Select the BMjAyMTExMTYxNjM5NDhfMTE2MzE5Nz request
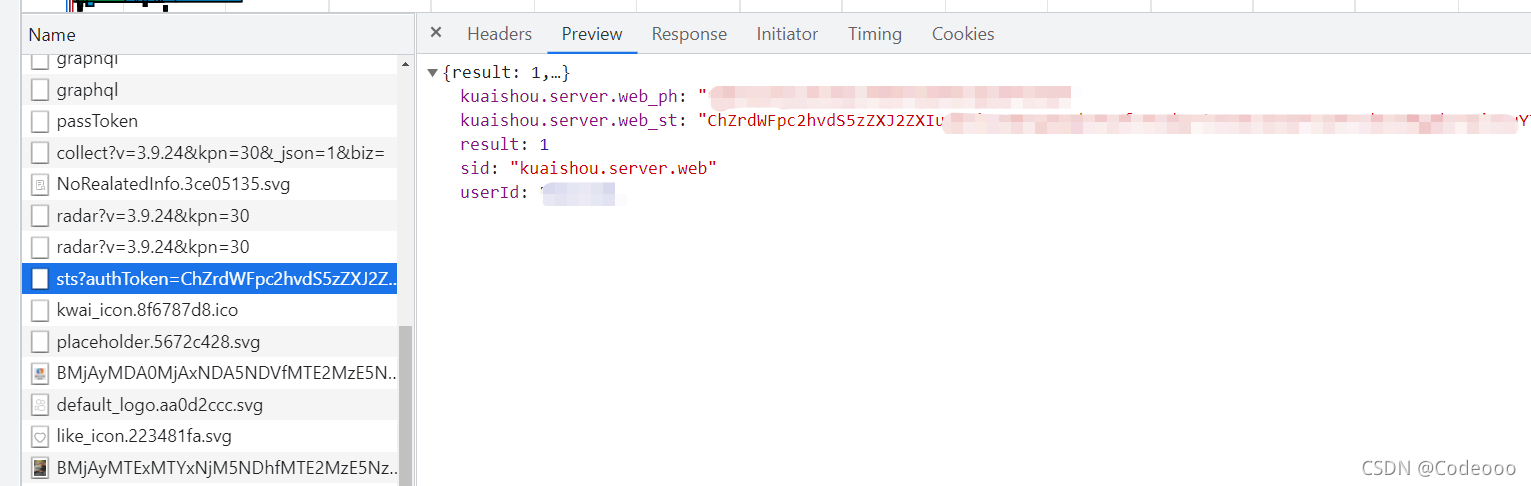The height and width of the screenshot is (486, 1531). [210, 467]
